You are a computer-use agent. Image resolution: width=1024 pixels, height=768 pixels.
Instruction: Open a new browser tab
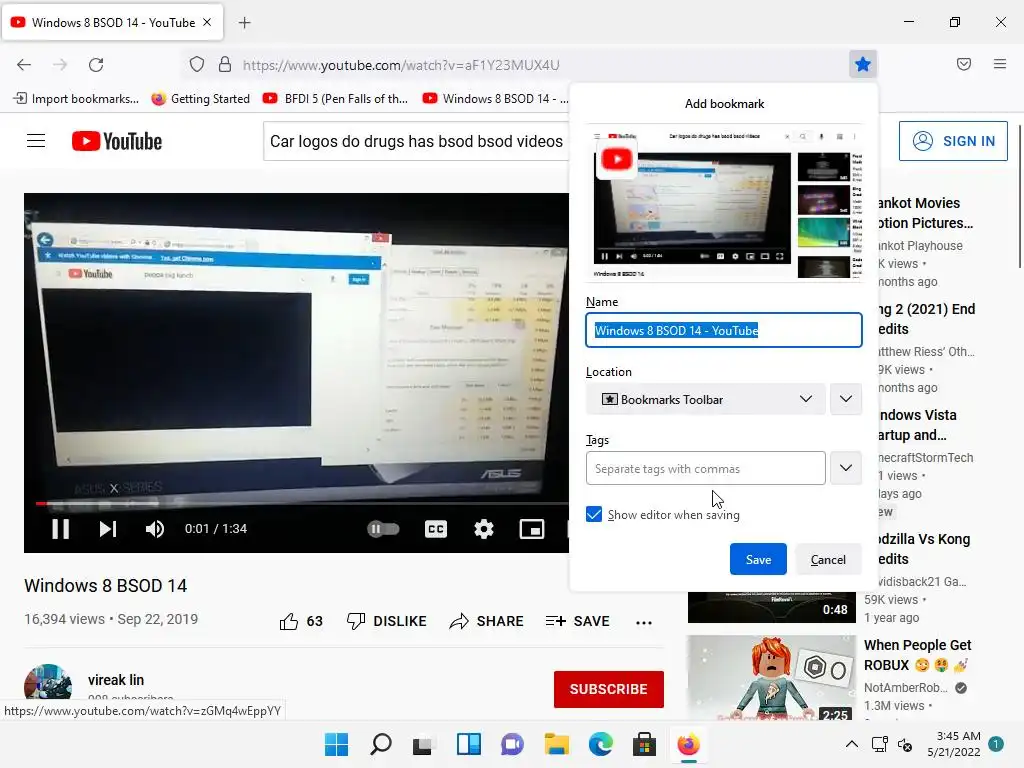coord(244,23)
